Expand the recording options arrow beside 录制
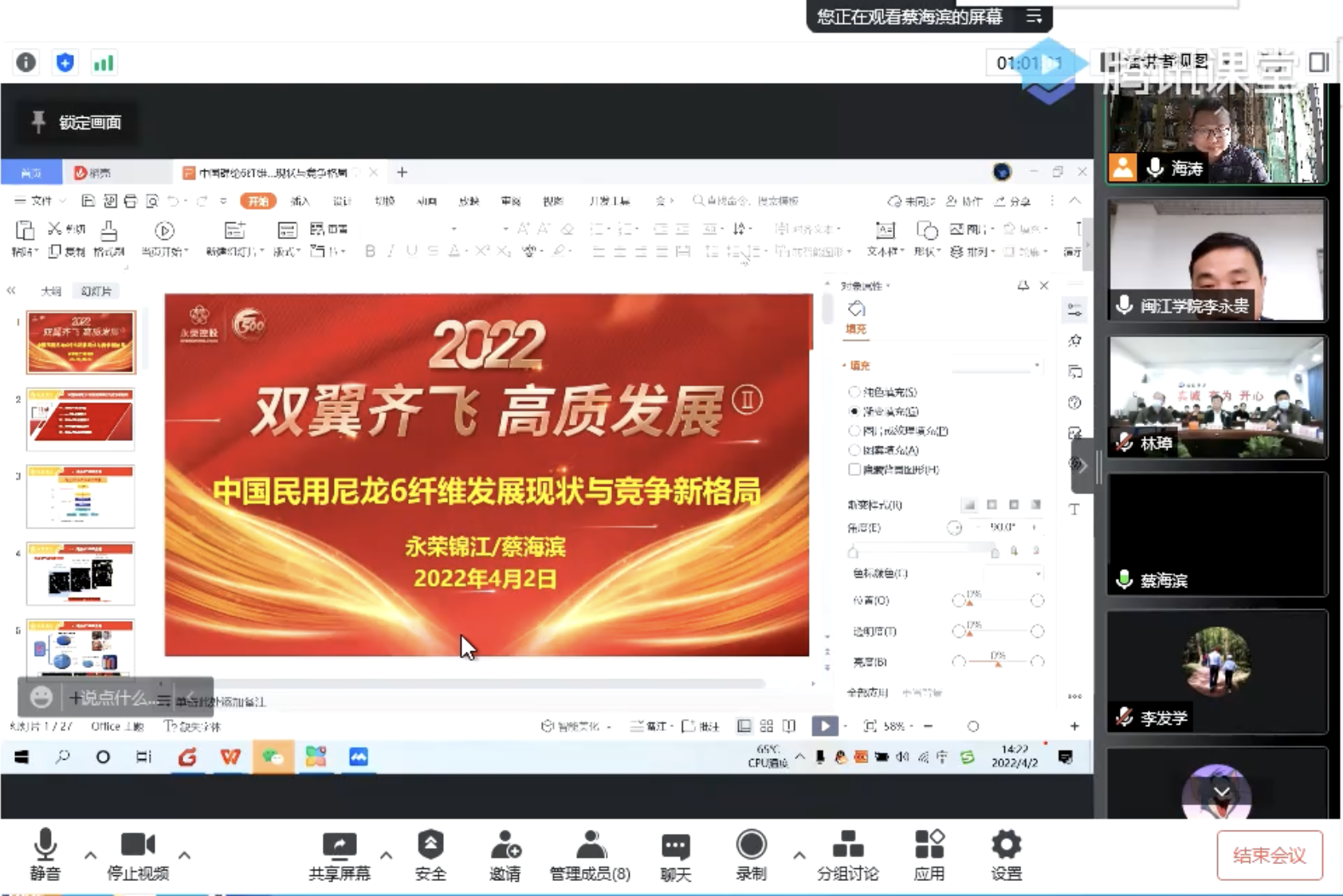 tap(799, 855)
